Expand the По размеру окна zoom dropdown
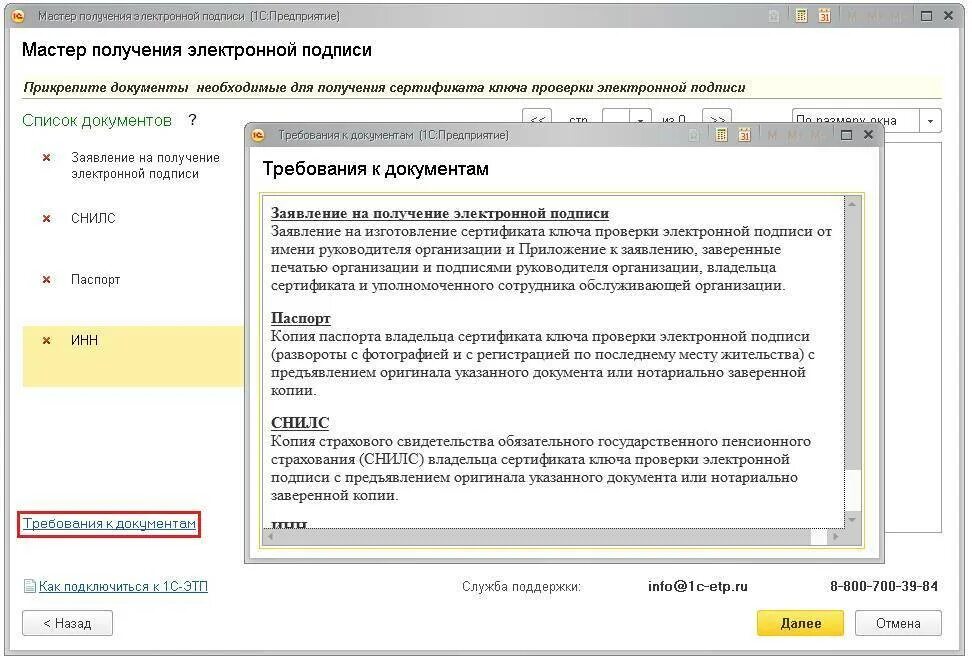 coord(930,120)
